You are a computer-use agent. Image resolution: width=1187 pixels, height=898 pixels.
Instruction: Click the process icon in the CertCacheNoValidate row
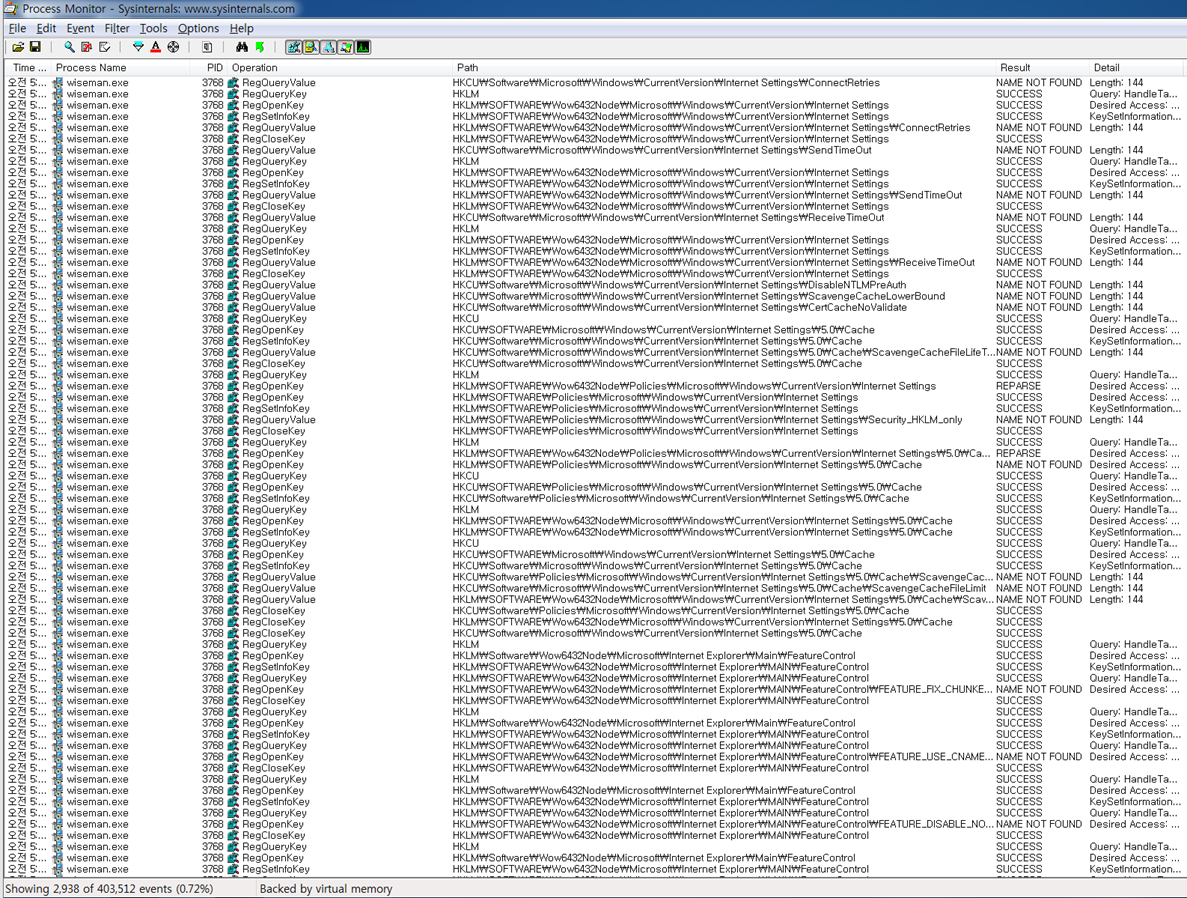coord(58,307)
